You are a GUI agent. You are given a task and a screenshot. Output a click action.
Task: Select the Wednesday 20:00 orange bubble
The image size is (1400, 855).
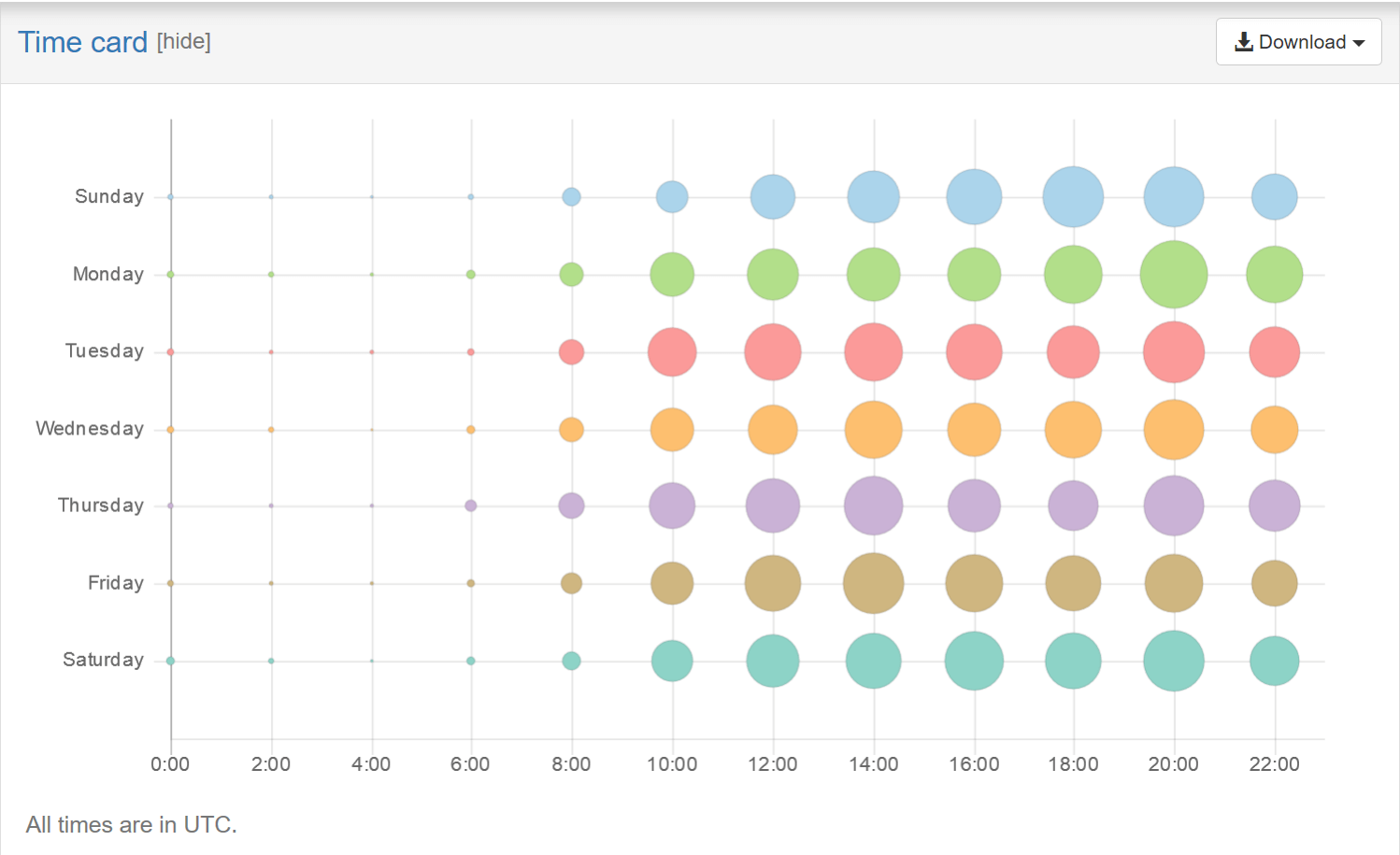click(1174, 430)
